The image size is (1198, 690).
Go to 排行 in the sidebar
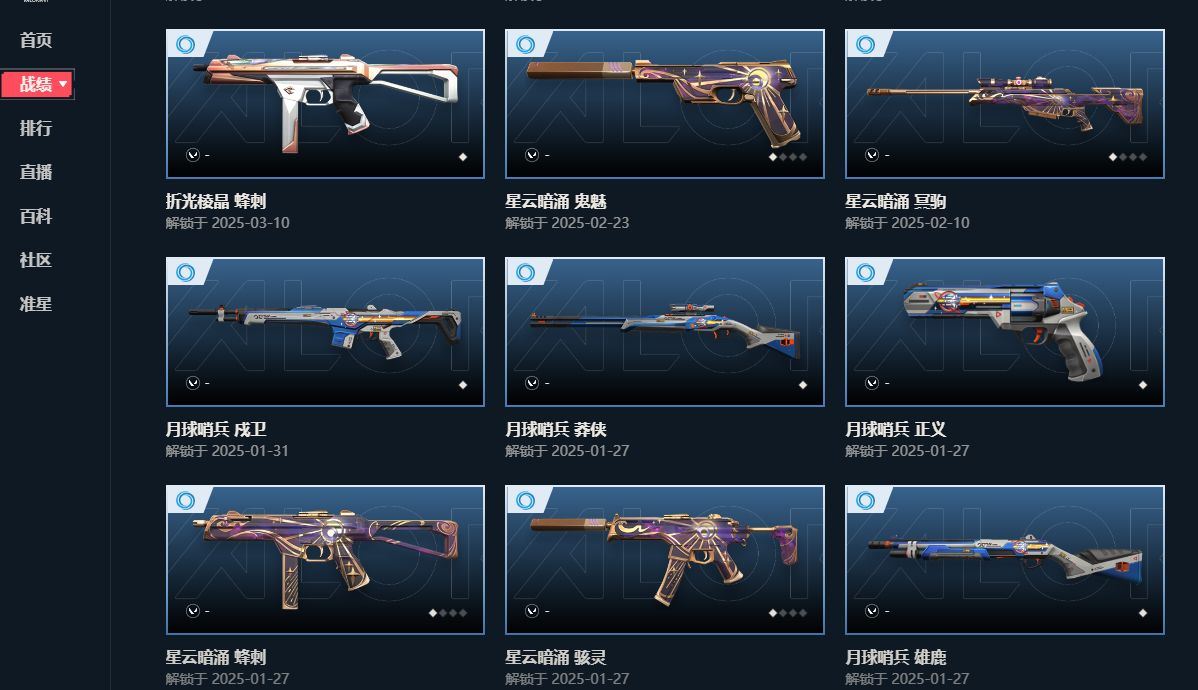[36, 128]
